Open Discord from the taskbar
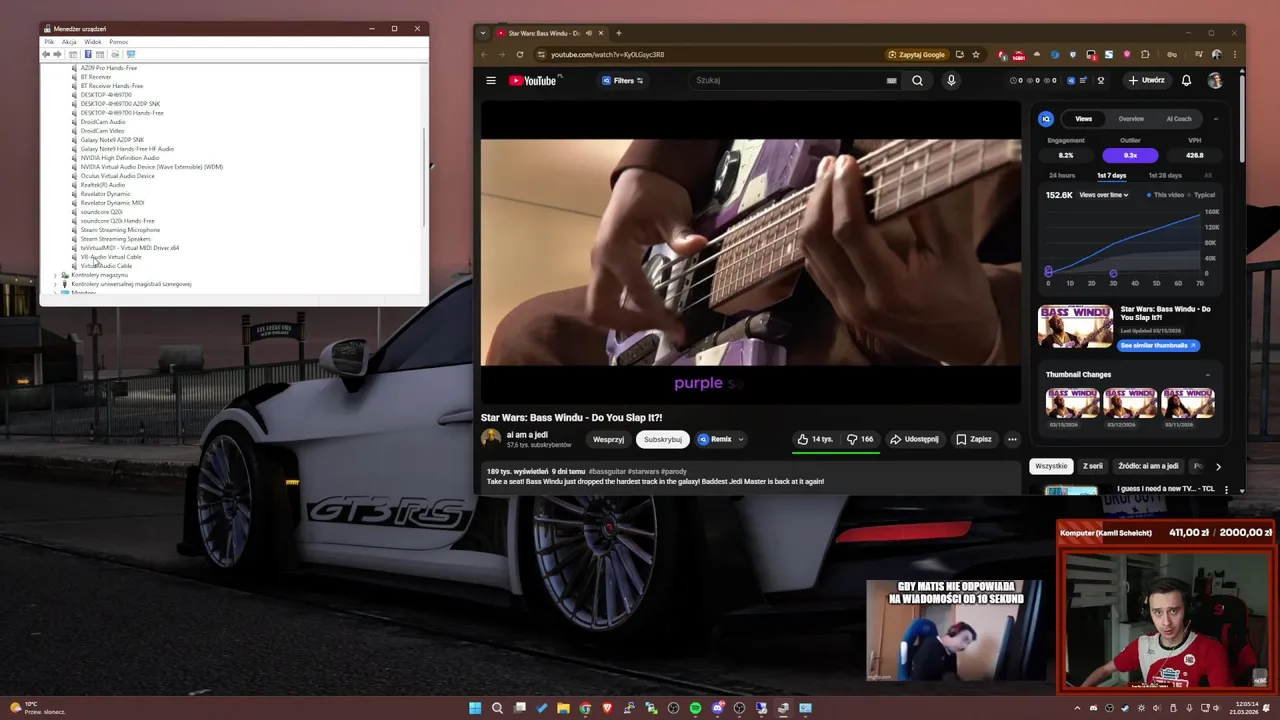This screenshot has width=1280, height=720. tap(717, 708)
